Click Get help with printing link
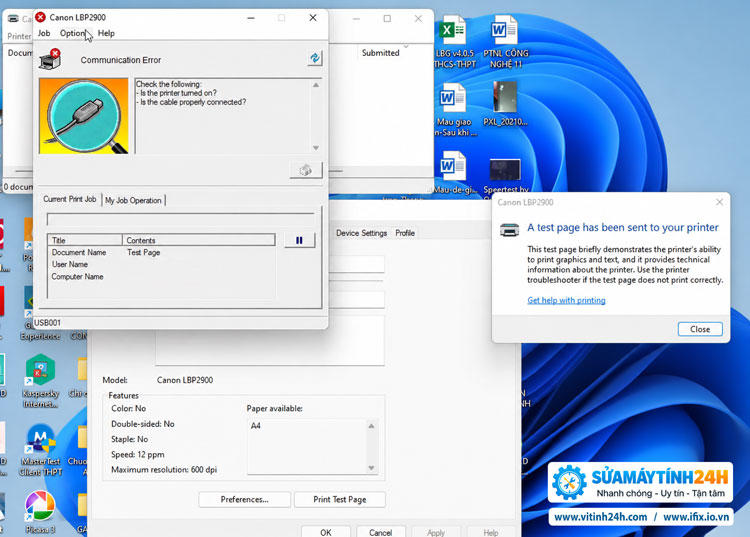The height and width of the screenshot is (537, 750). [566, 300]
